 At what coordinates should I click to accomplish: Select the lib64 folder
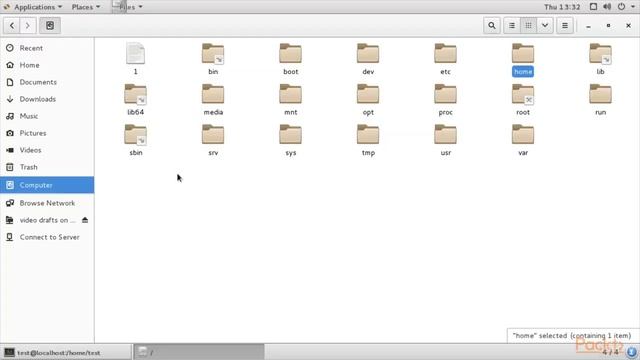pos(136,99)
